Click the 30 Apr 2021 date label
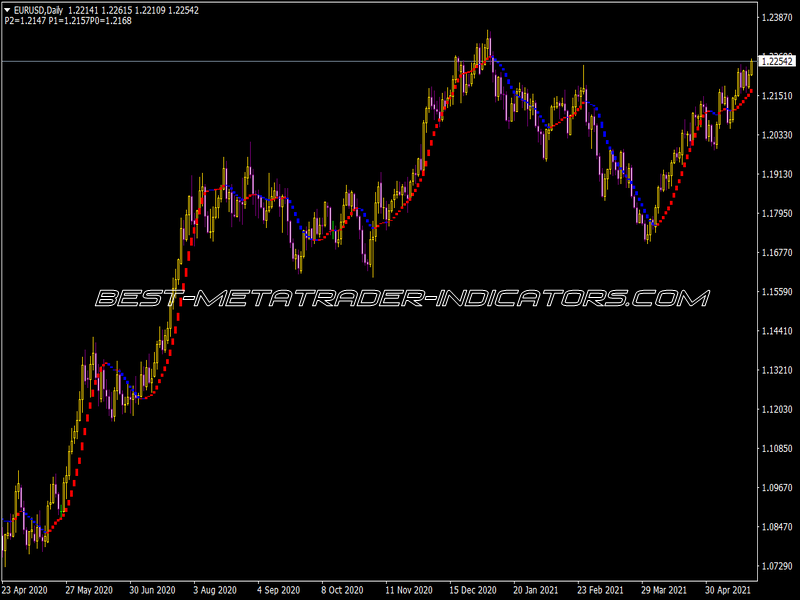 tap(728, 590)
